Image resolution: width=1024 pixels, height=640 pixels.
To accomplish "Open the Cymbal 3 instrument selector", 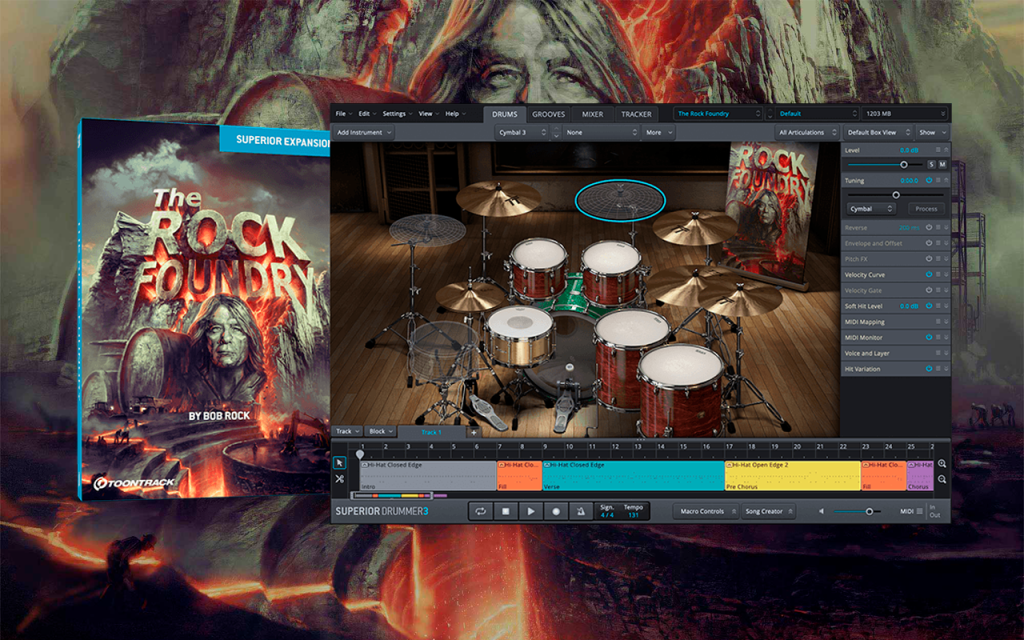I will click(x=522, y=133).
